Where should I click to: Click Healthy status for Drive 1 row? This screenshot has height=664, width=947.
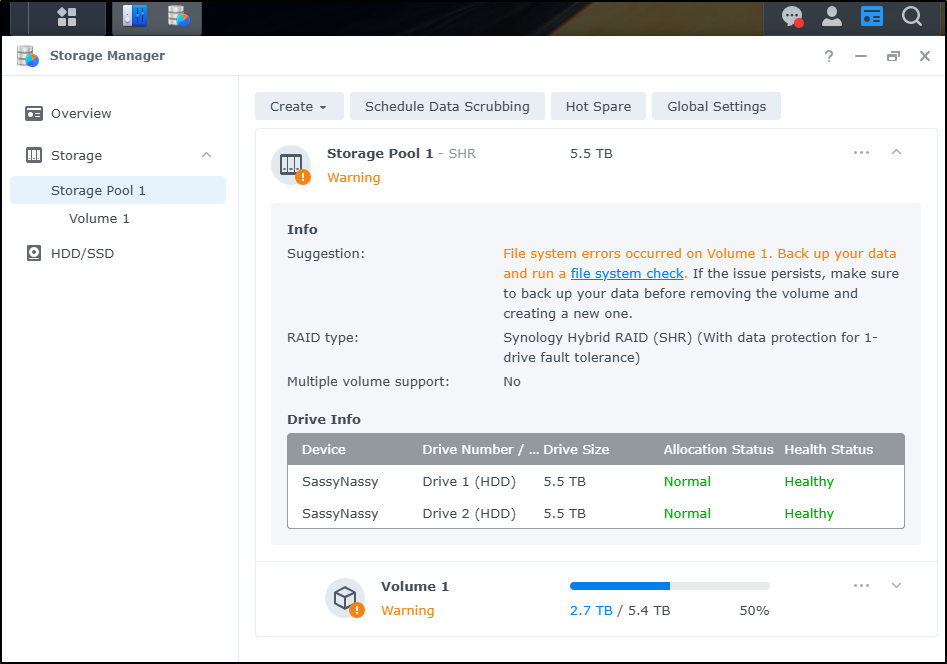[x=809, y=482]
